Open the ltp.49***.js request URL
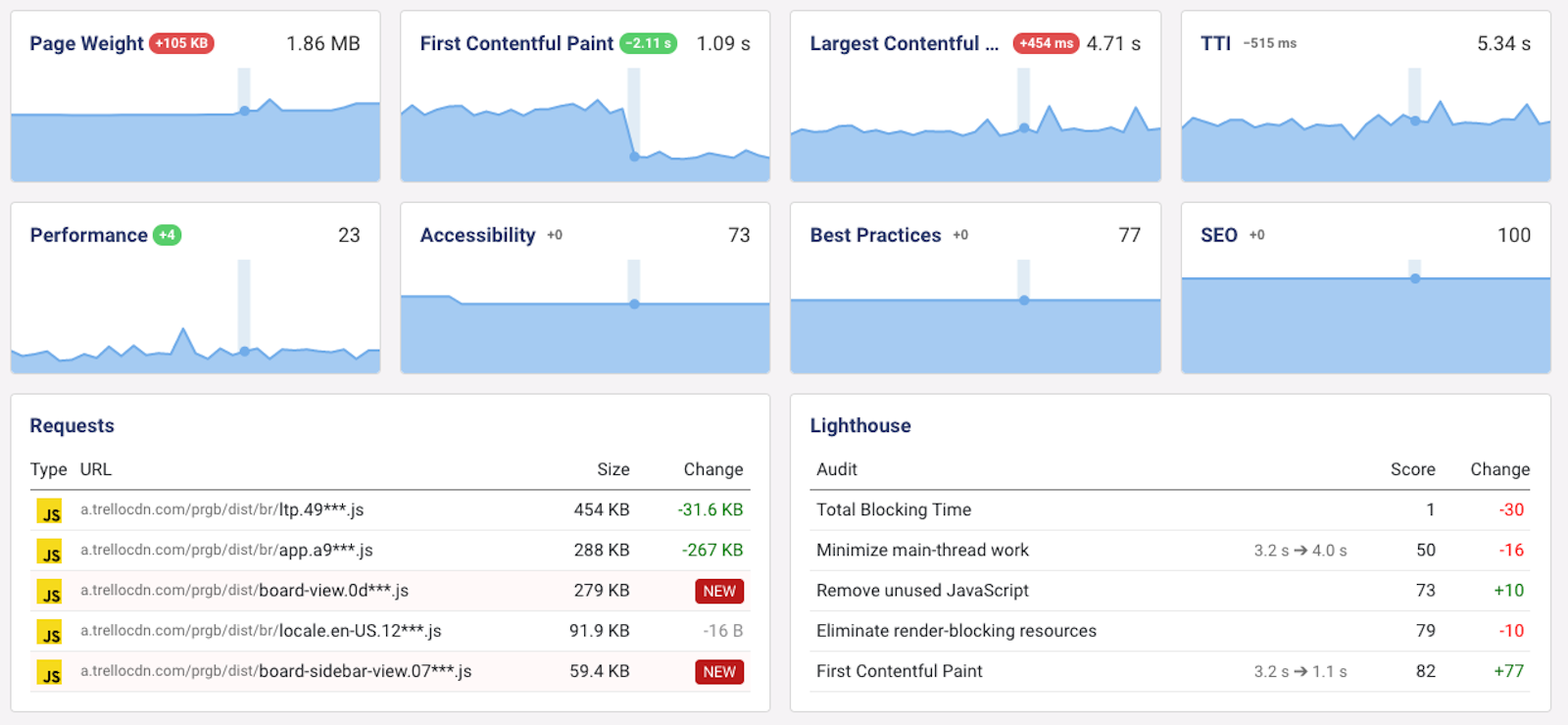 [x=221, y=510]
